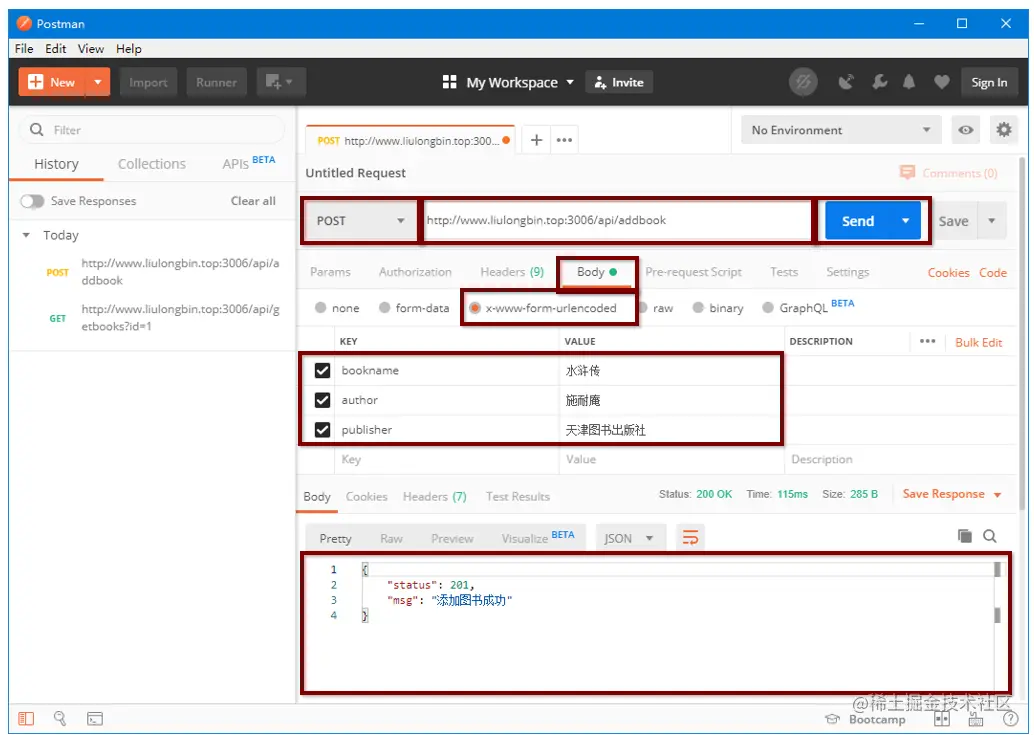Open the Cookies link
This screenshot has width=1034, height=735.
tap(948, 273)
